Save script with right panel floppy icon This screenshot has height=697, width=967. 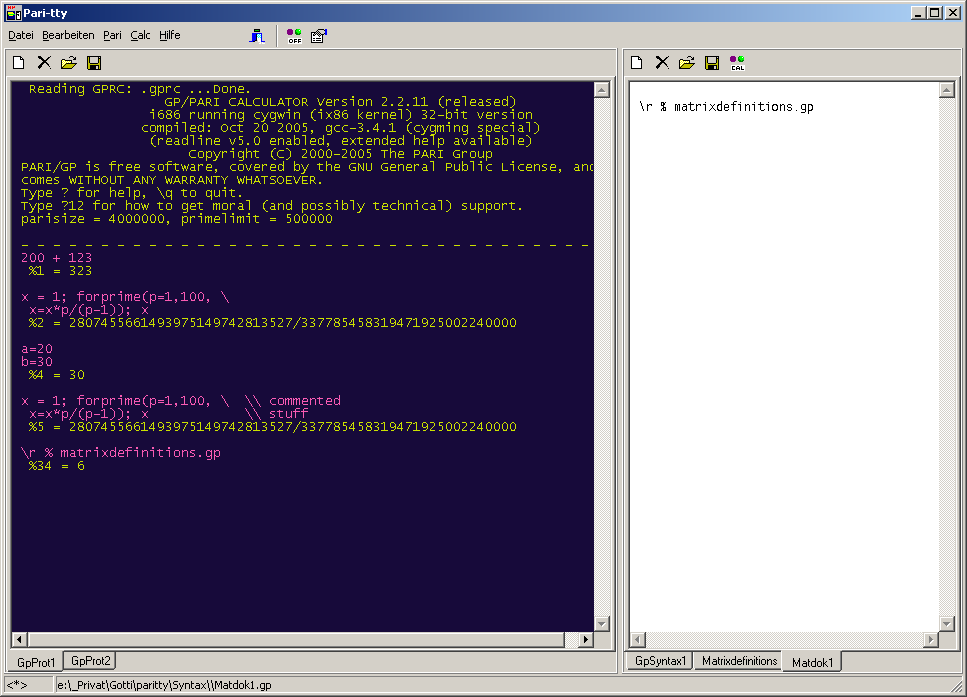point(712,63)
